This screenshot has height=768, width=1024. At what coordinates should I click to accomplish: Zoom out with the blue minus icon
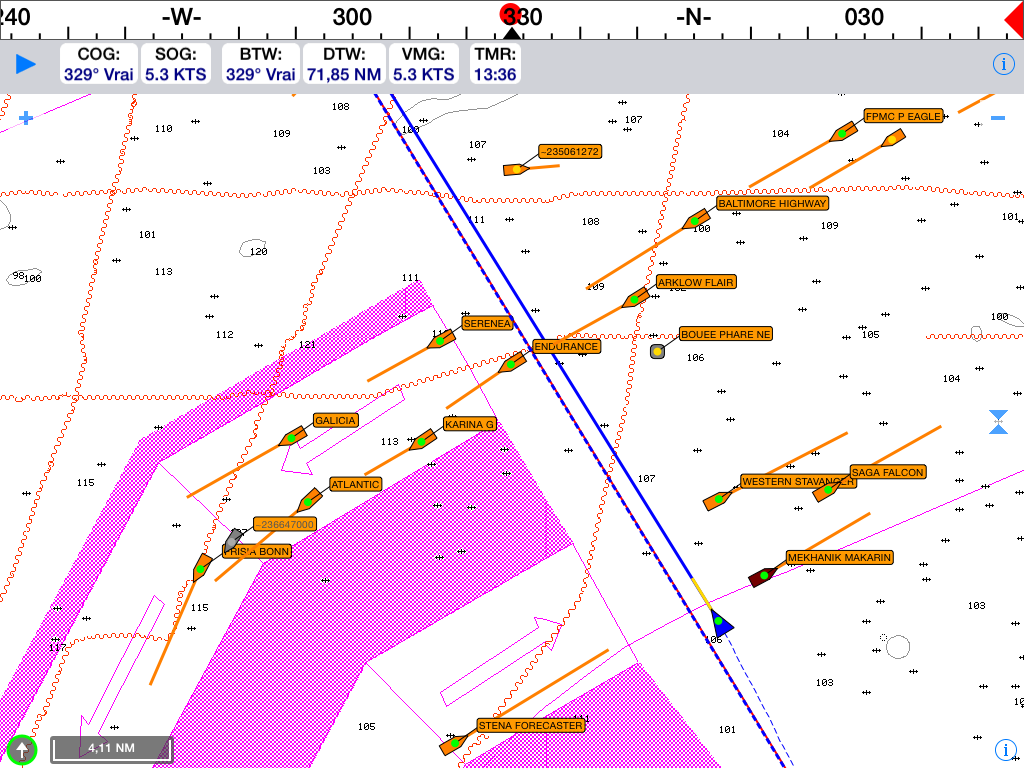[997, 118]
